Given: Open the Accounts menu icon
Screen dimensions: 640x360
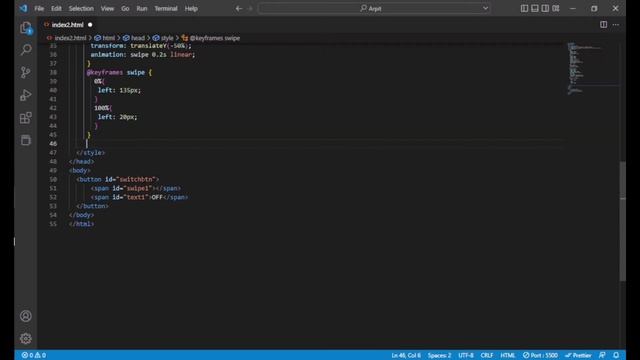Looking at the screenshot, I should pyautogui.click(x=26, y=316).
